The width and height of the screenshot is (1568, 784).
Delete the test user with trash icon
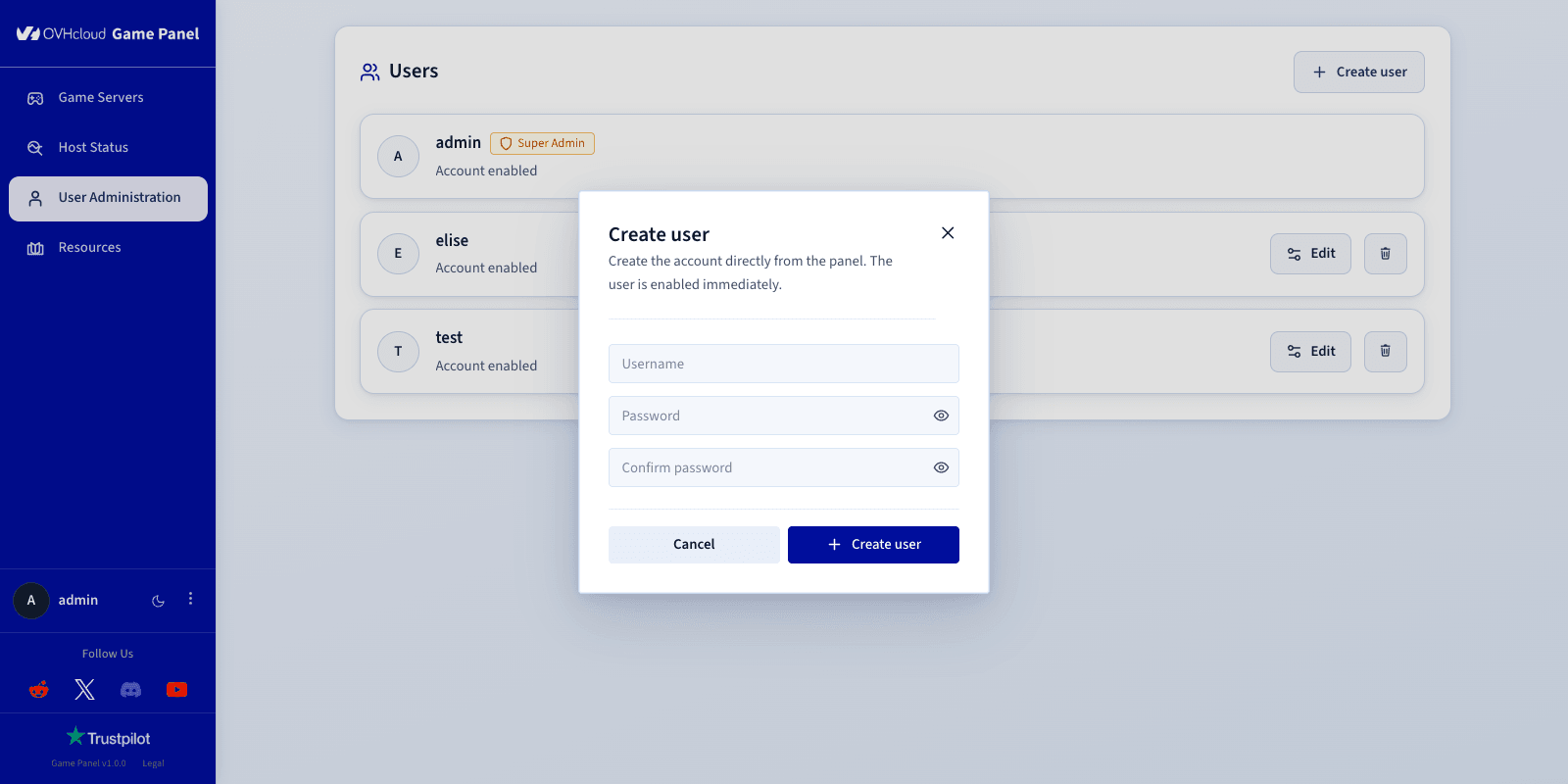1386,352
